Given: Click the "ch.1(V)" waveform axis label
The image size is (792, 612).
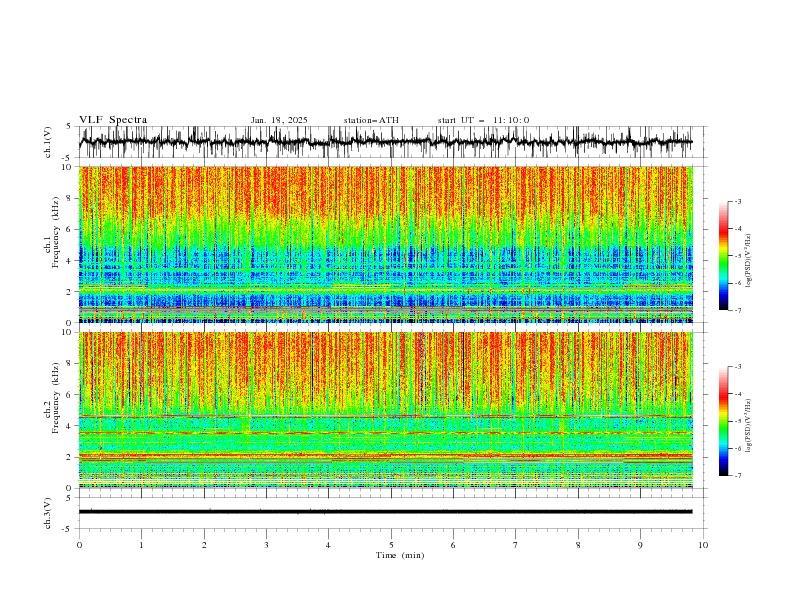Looking at the screenshot, I should tap(48, 142).
